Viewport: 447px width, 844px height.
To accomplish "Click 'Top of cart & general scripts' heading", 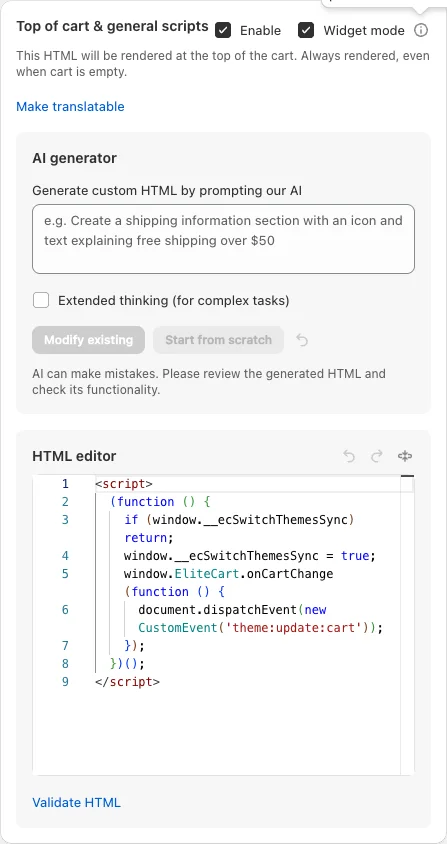I will click(x=113, y=26).
